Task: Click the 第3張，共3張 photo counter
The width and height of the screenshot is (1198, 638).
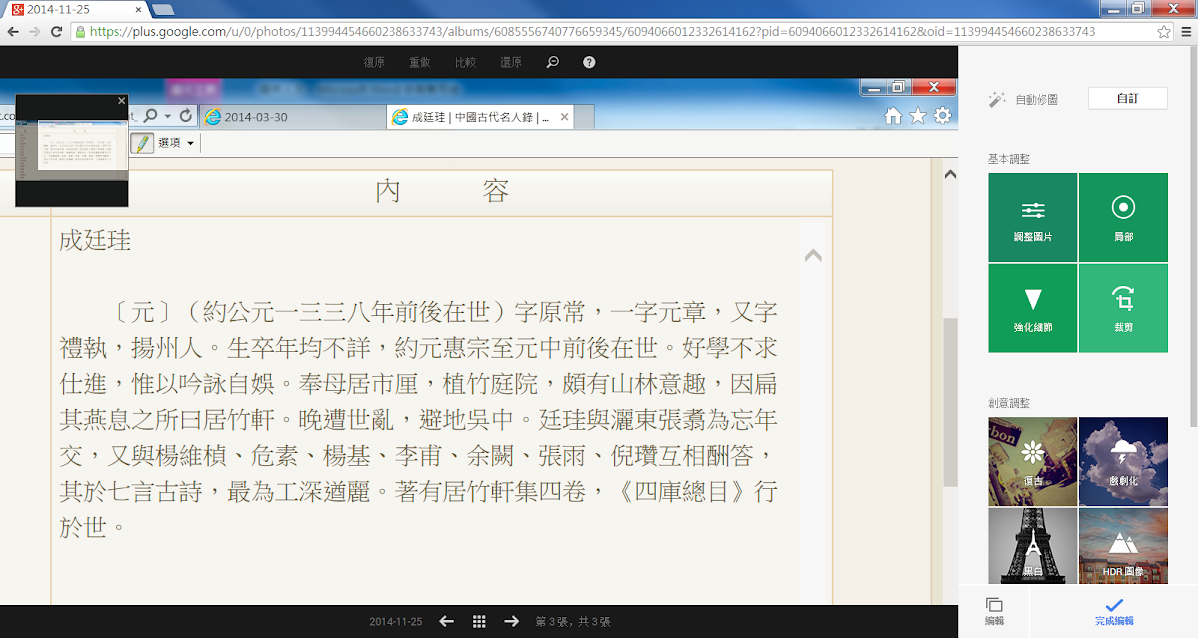Action: [573, 622]
